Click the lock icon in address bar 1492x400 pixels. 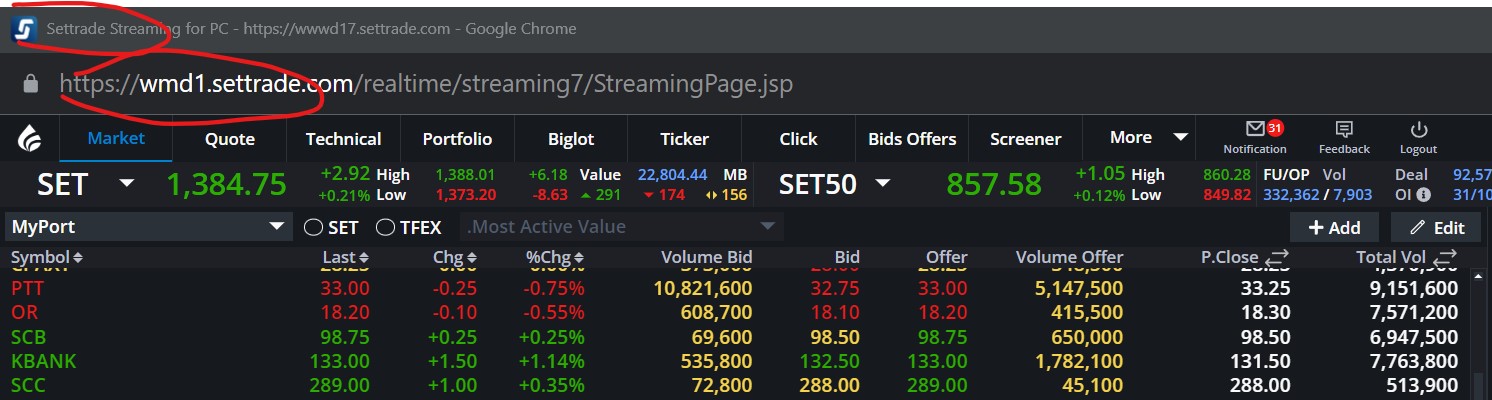(x=31, y=84)
